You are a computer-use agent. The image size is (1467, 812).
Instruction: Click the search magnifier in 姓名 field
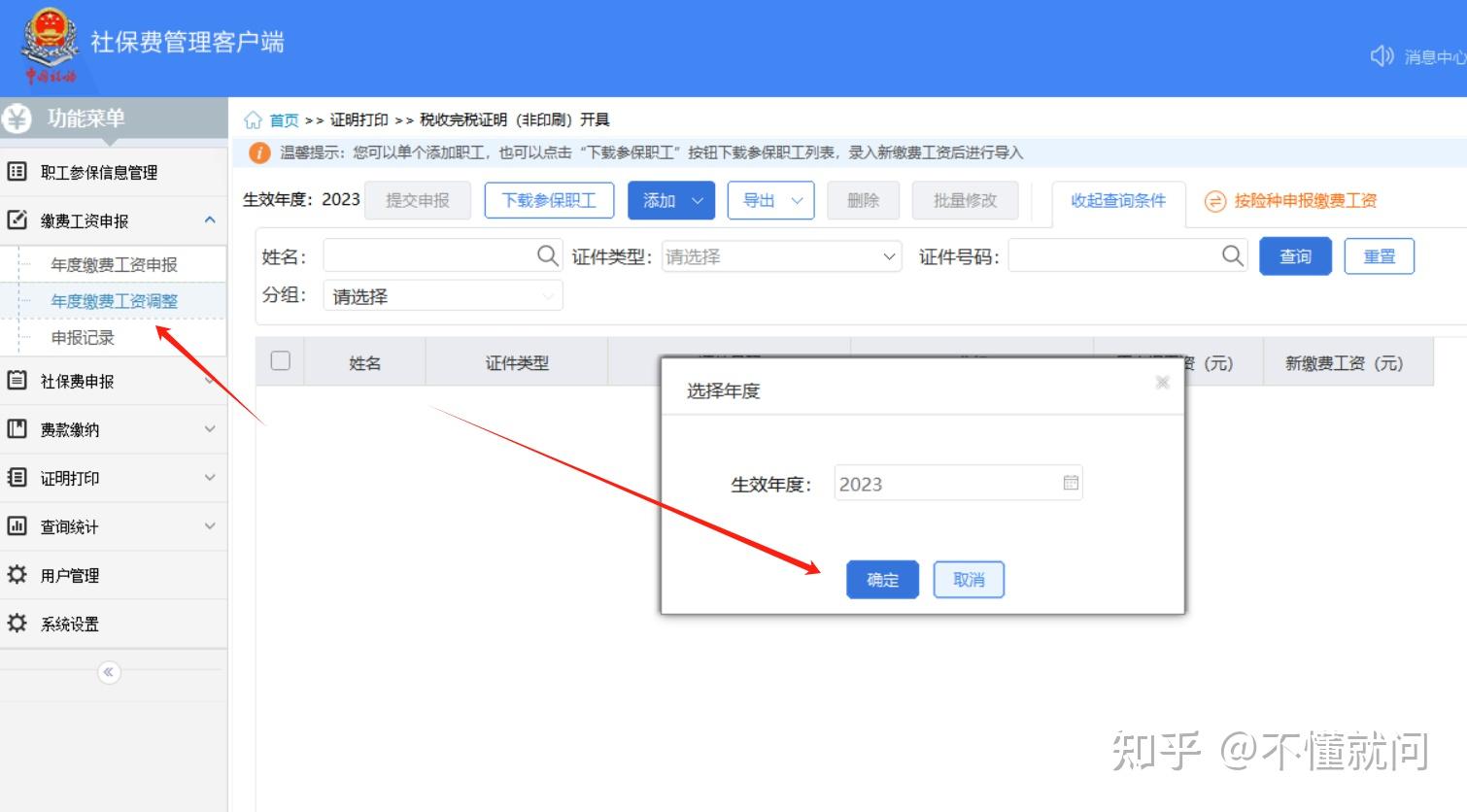[x=548, y=255]
